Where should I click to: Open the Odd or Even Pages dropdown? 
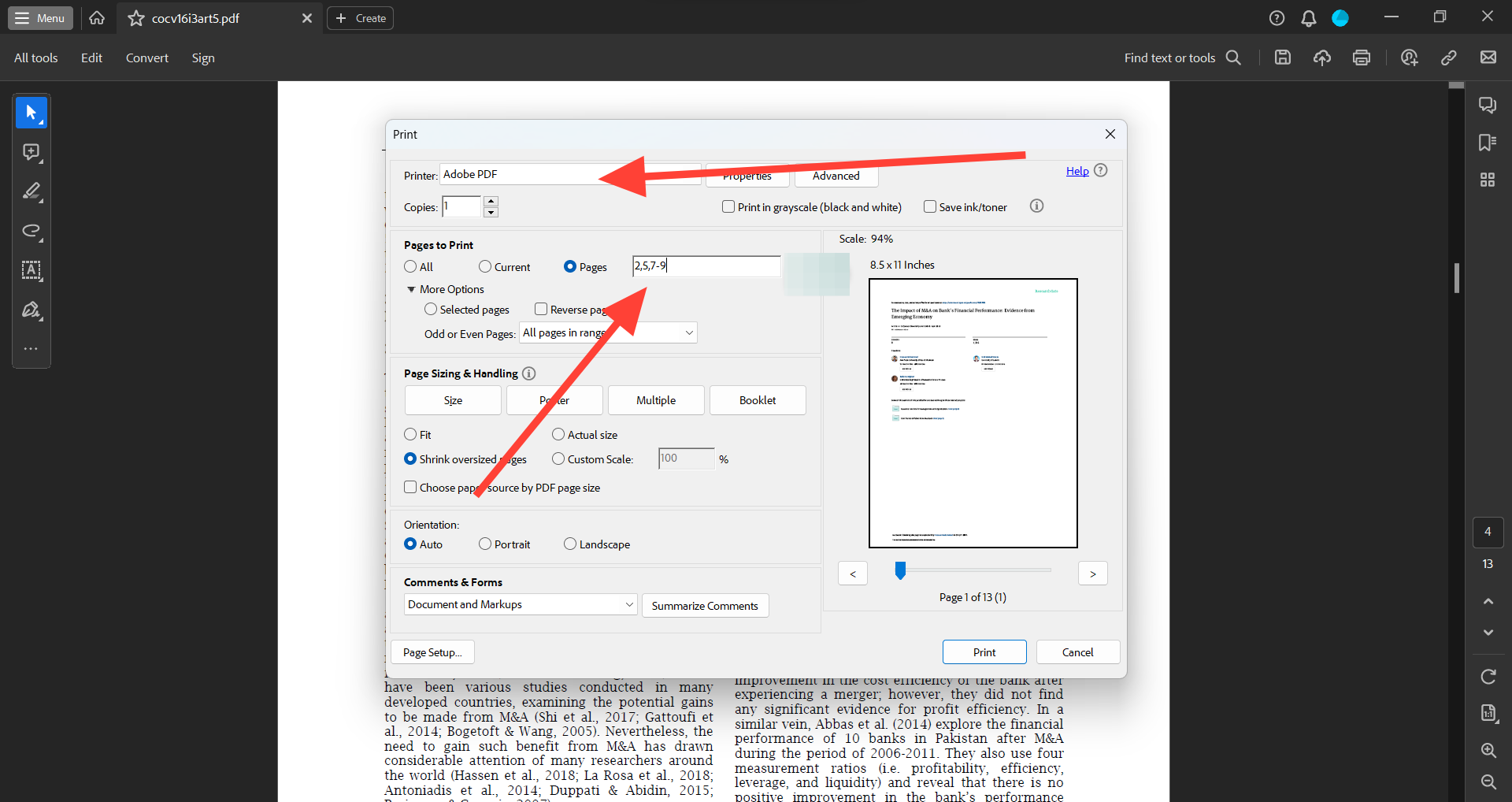[607, 332]
